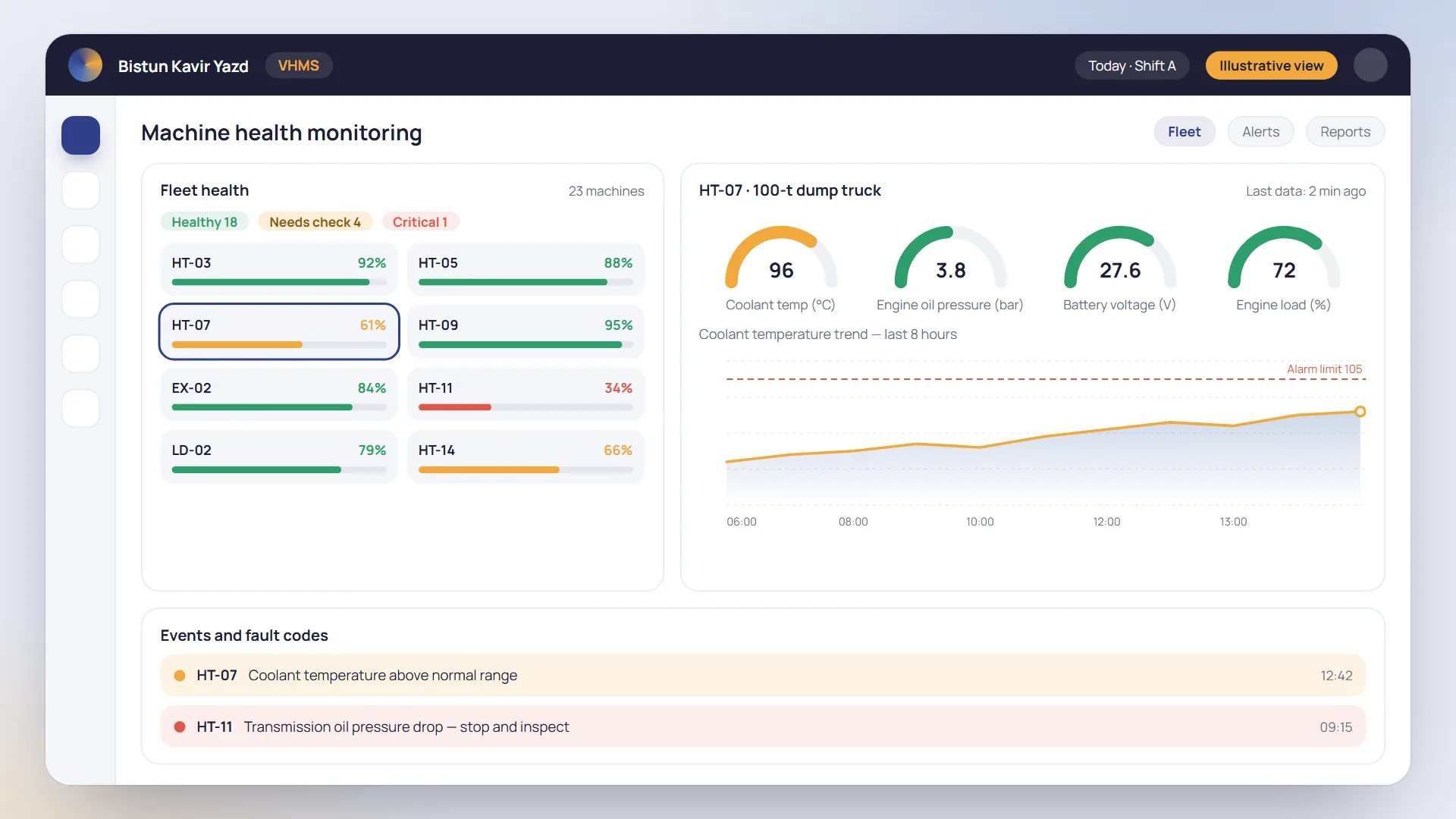1456x819 pixels.
Task: Open the Reports tab
Action: [x=1345, y=132]
